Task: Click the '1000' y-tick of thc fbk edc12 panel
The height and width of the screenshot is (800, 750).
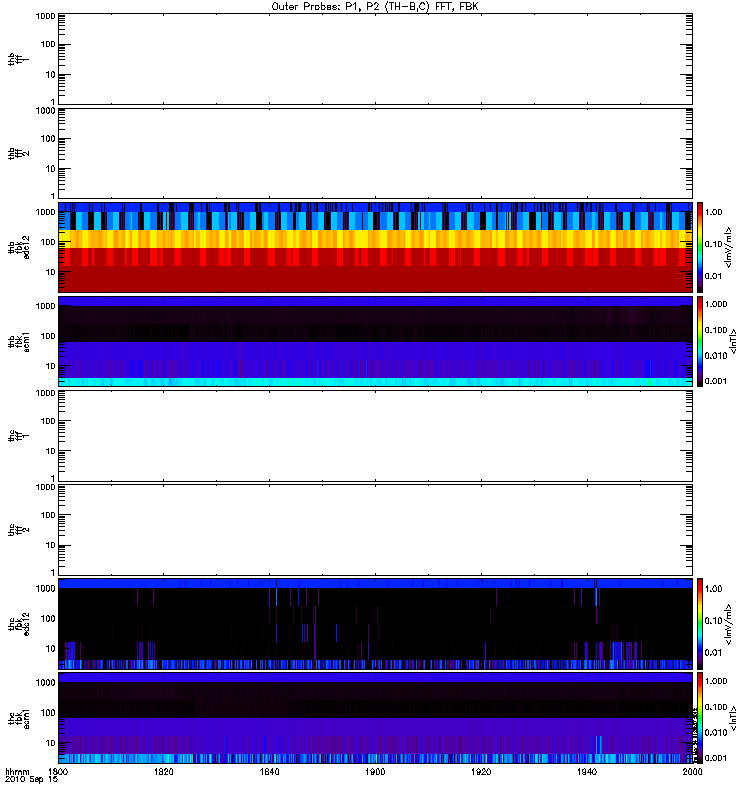Action: click(x=45, y=589)
